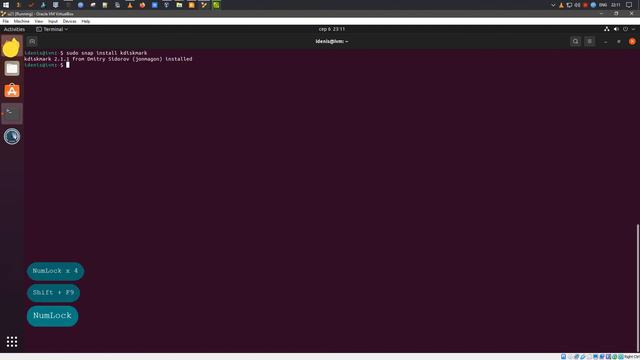Open the VirtualBox Help menu

[x=86, y=21]
